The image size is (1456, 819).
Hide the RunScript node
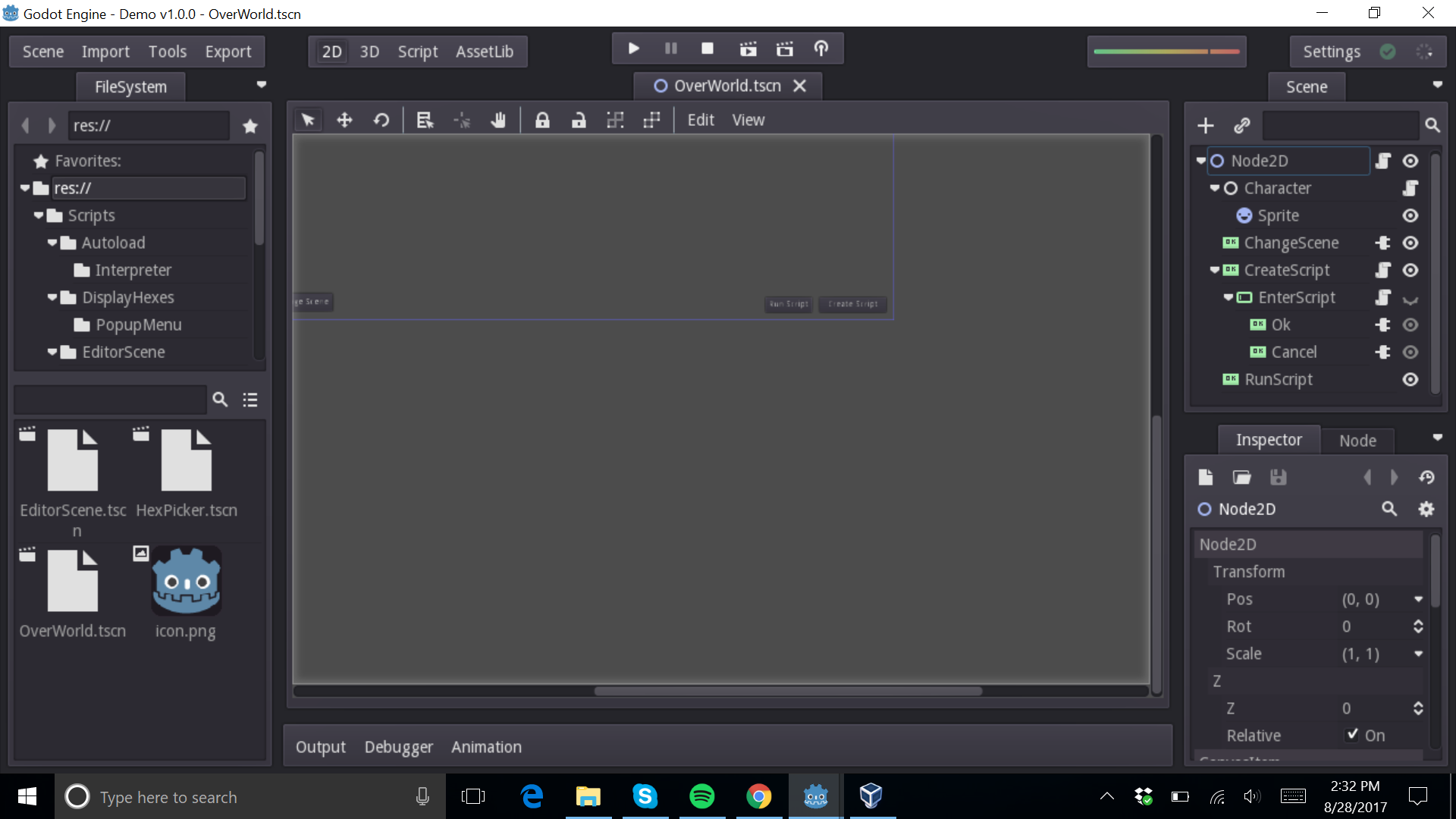(1410, 380)
